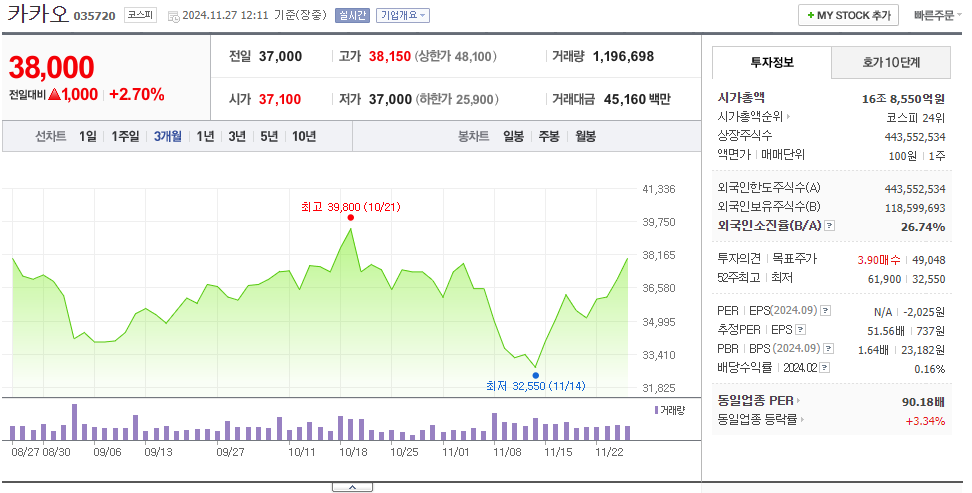Click help icon beside 배당수익률 2024.02
Viewport: 972px width, 493px height.
(x=824, y=368)
